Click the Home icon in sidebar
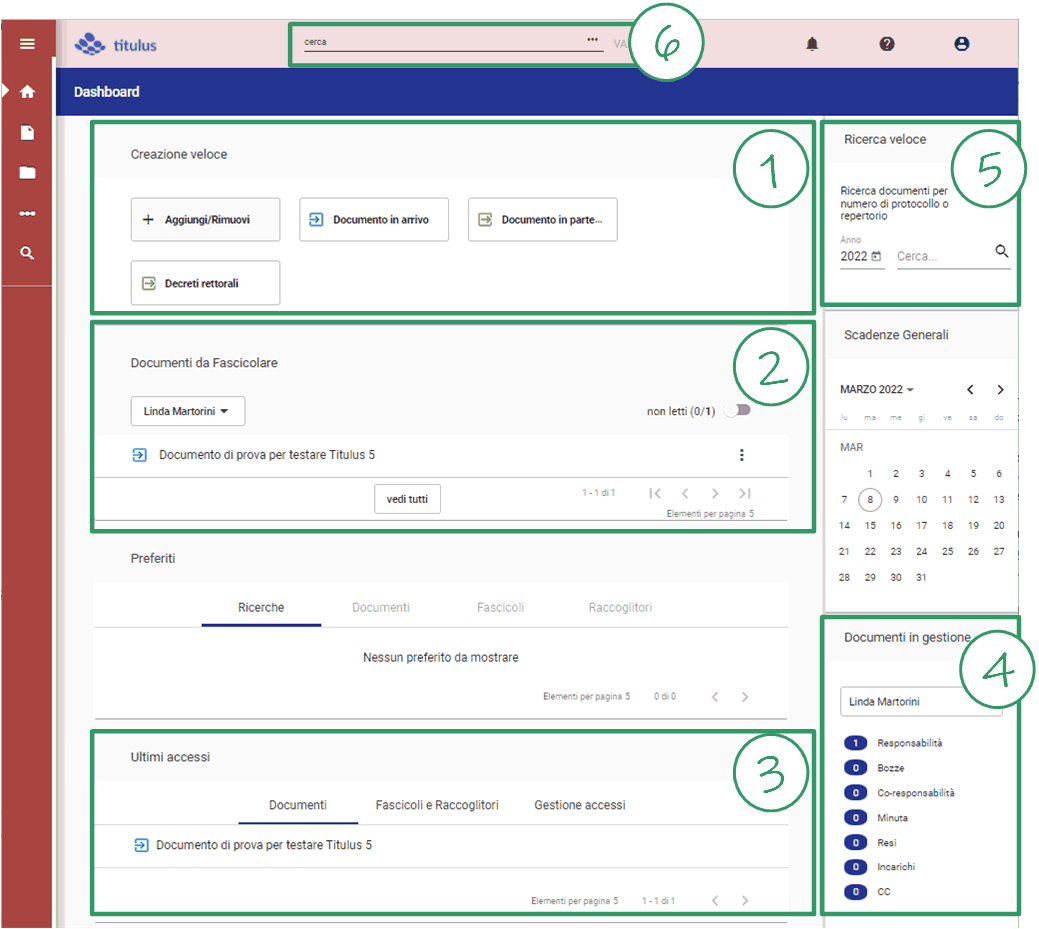Viewport: 1039px width, 929px height. tap(27, 92)
